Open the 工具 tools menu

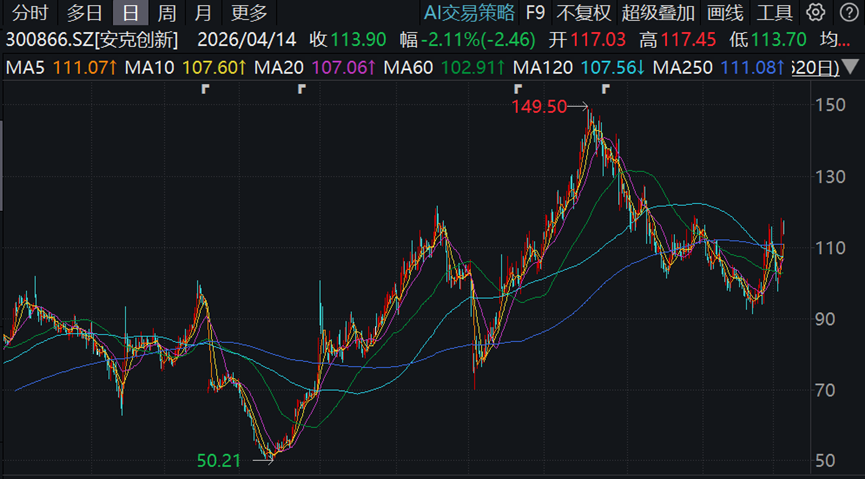[x=775, y=12]
